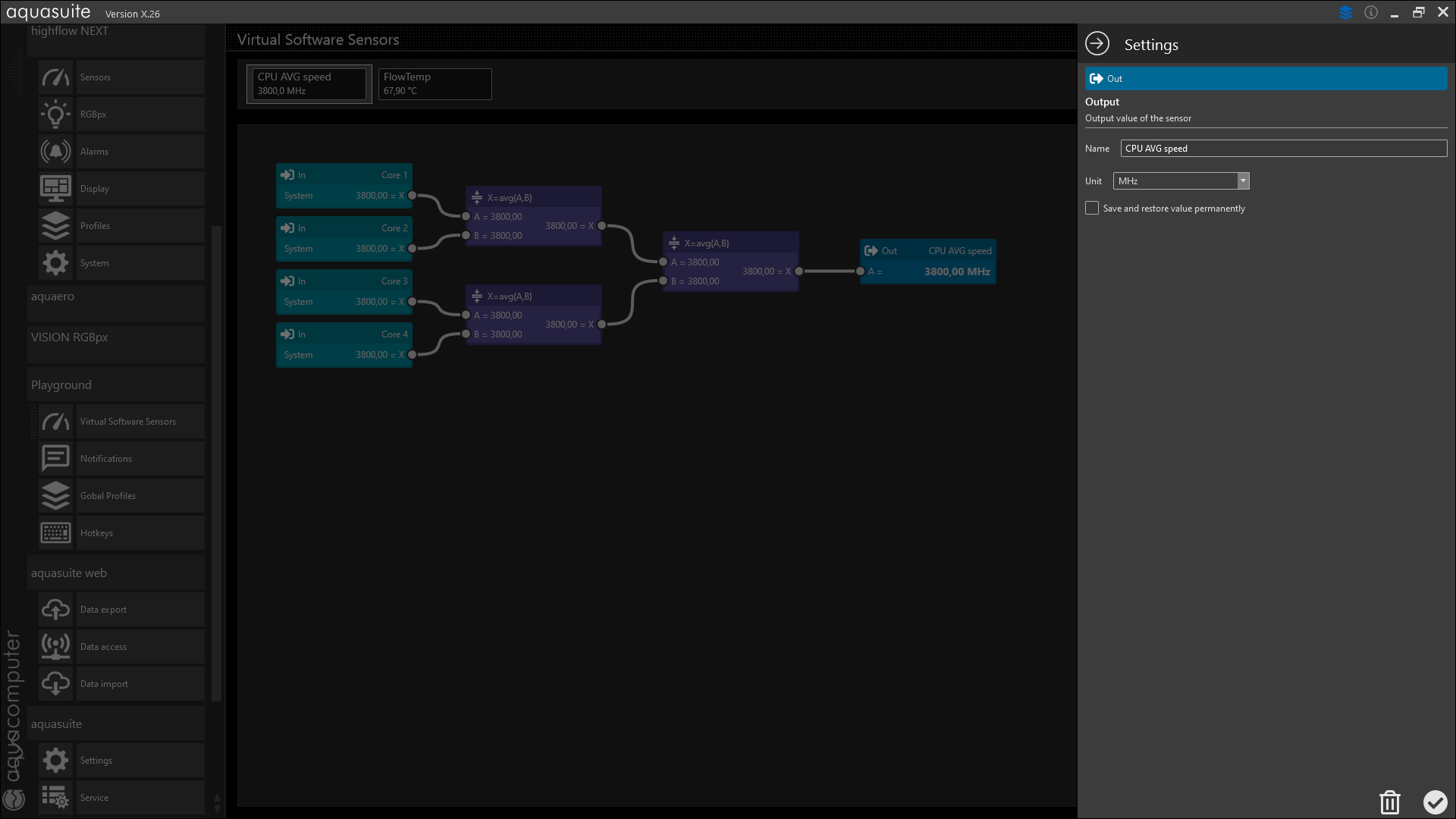This screenshot has width=1456, height=819.
Task: Click the Hotkeys keyboard icon
Action: pos(55,533)
